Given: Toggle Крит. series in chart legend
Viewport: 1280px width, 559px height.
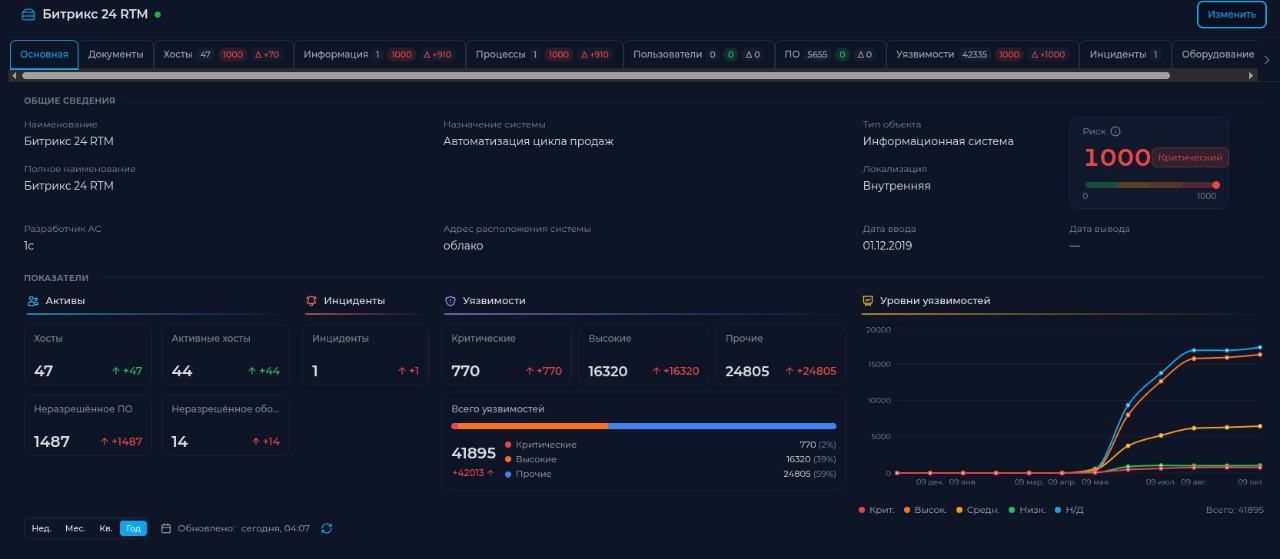Looking at the screenshot, I should pyautogui.click(x=876, y=510).
